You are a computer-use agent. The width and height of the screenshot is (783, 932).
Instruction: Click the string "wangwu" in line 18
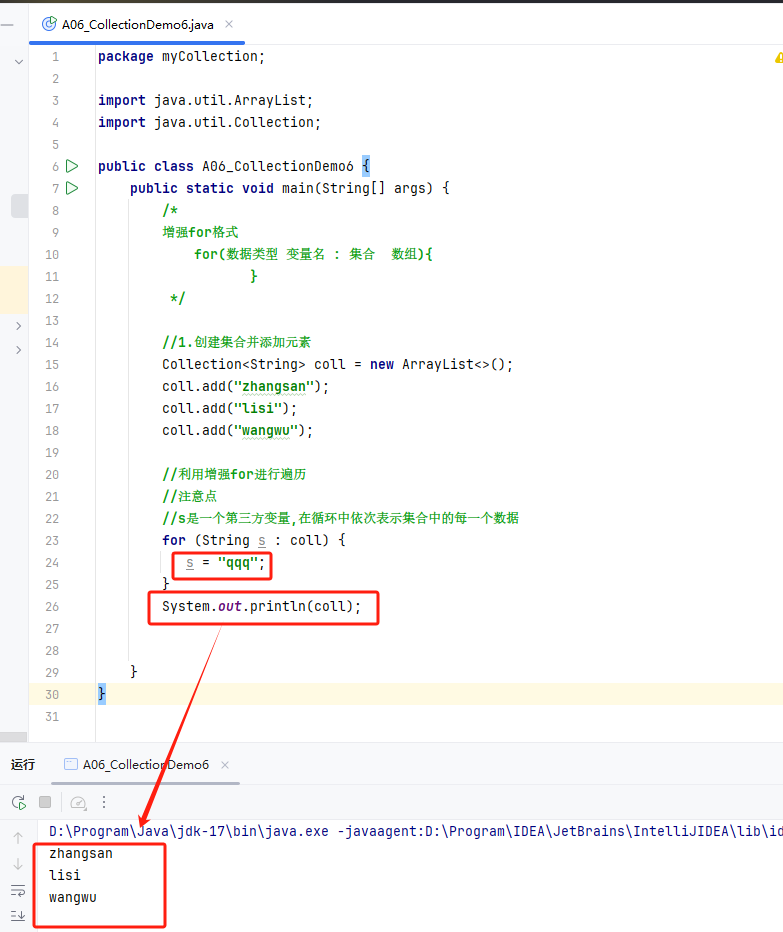(x=265, y=430)
